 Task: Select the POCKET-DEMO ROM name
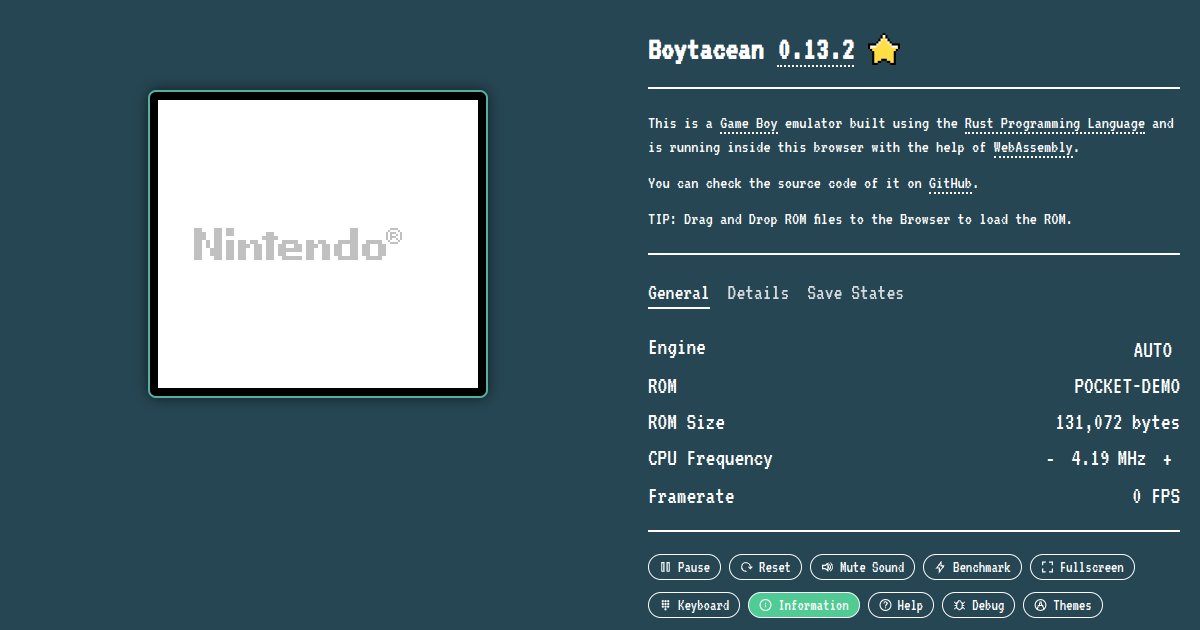click(1127, 387)
